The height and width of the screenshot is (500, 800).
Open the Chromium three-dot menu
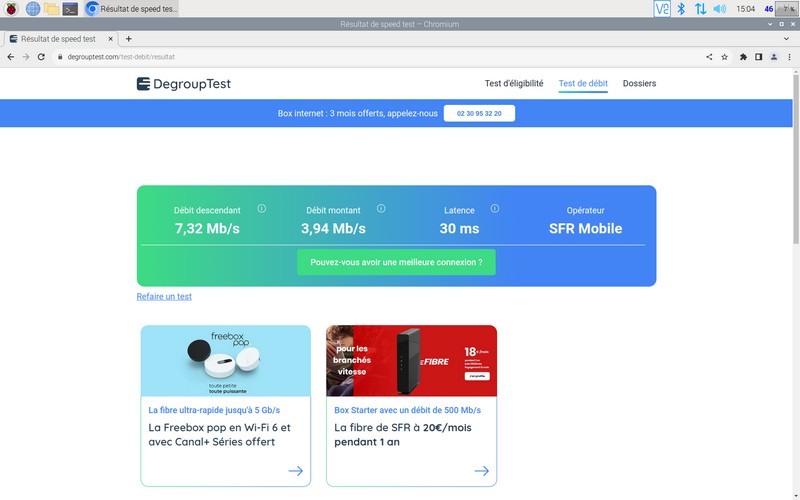pos(789,57)
